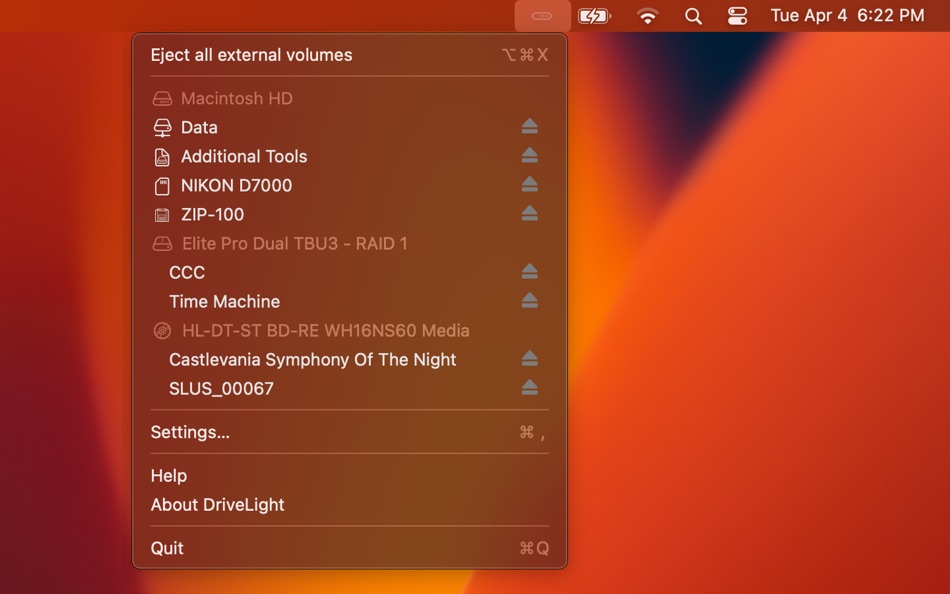
Task: Open the battery status menu bar icon
Action: click(x=594, y=16)
